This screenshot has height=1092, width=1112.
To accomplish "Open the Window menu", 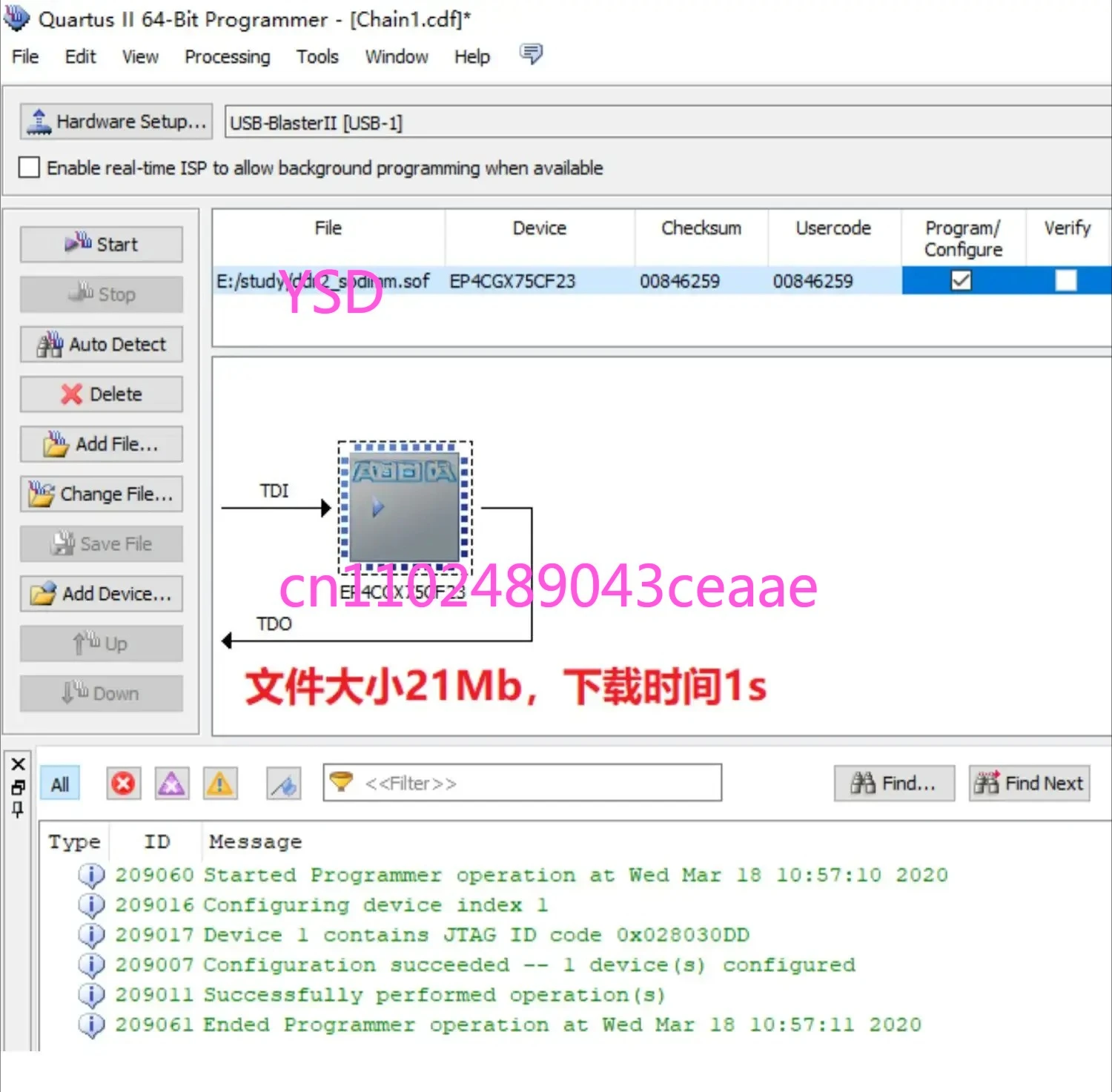I will pos(397,56).
